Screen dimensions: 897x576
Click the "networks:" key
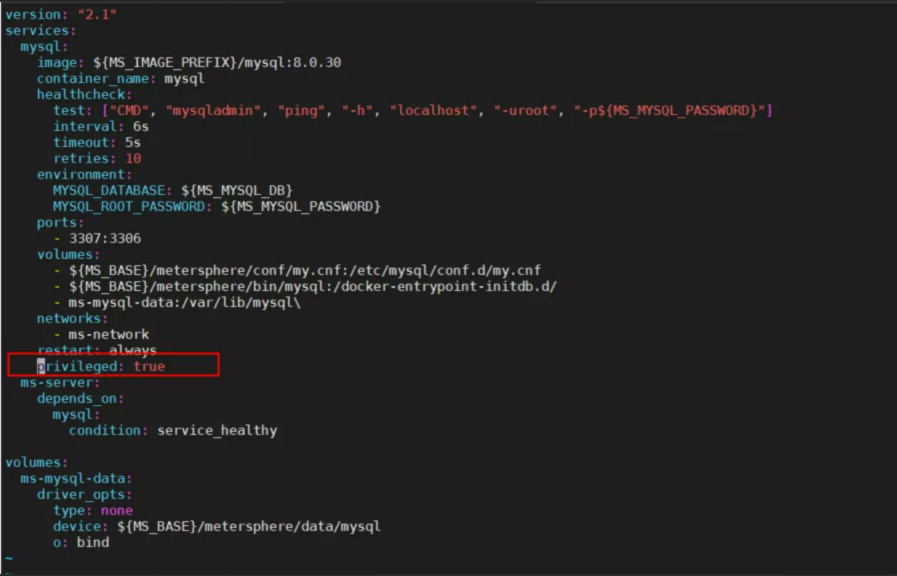click(x=73, y=319)
